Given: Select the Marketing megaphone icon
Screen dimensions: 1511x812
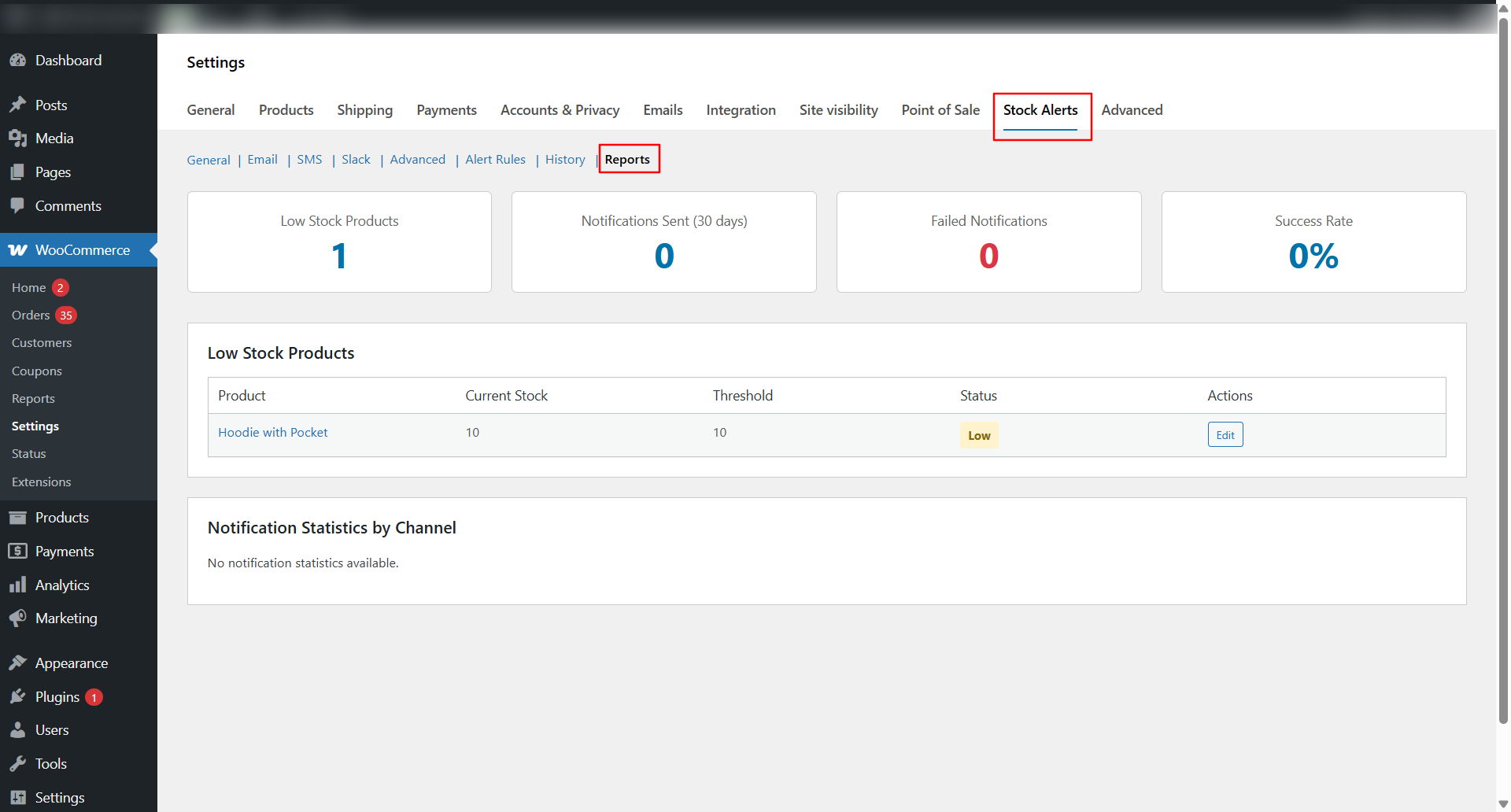Looking at the screenshot, I should [x=19, y=618].
